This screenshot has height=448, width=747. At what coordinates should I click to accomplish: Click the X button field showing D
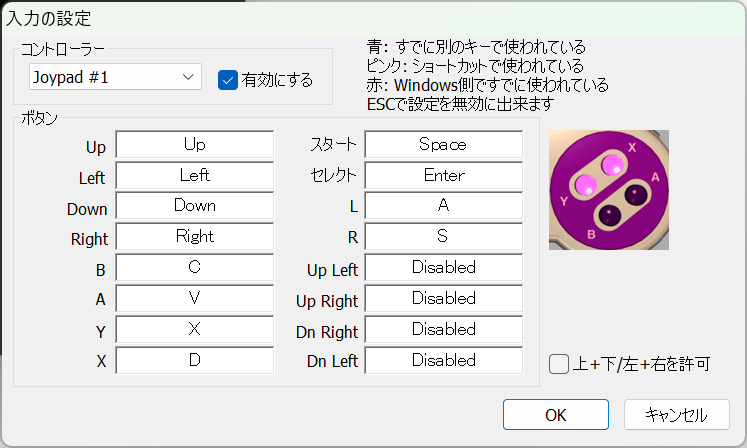tap(195, 360)
